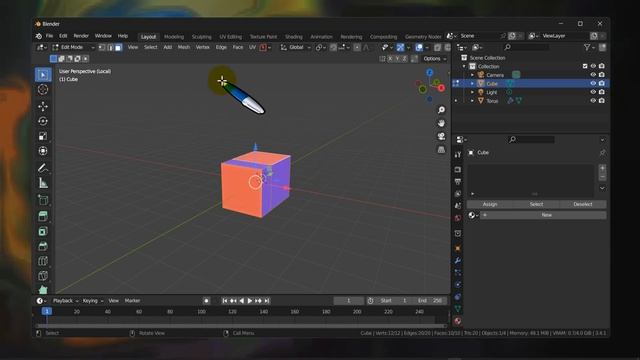The width and height of the screenshot is (640, 360).
Task: Click the End frame field
Action: pos(430,301)
